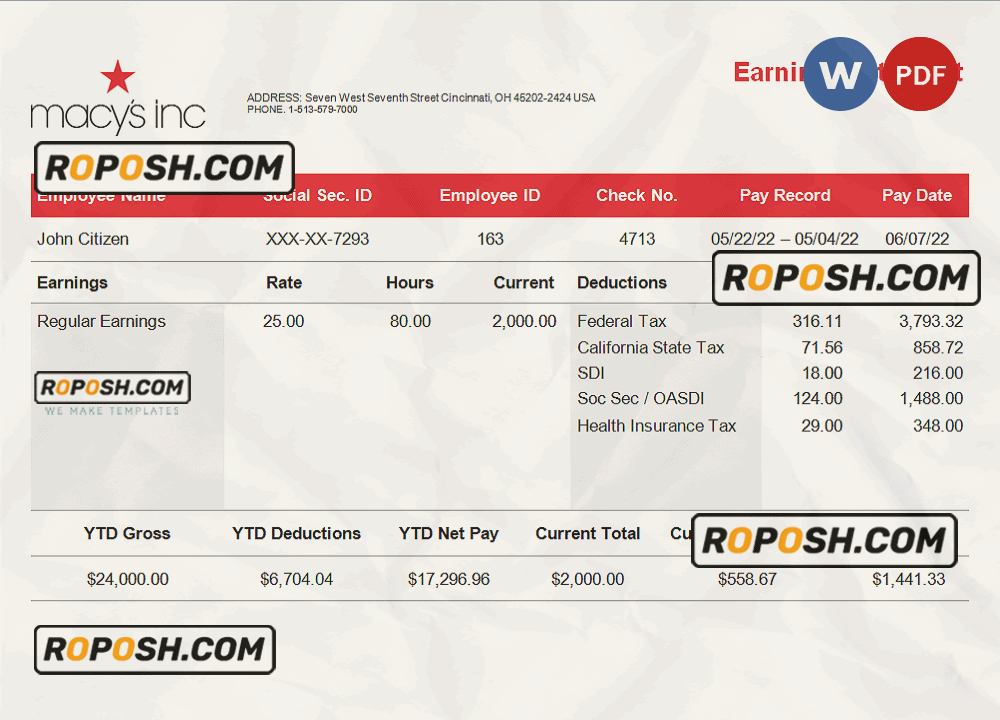The width and height of the screenshot is (1000, 720).
Task: Select the Federal Tax deduction row
Action: [x=622, y=321]
